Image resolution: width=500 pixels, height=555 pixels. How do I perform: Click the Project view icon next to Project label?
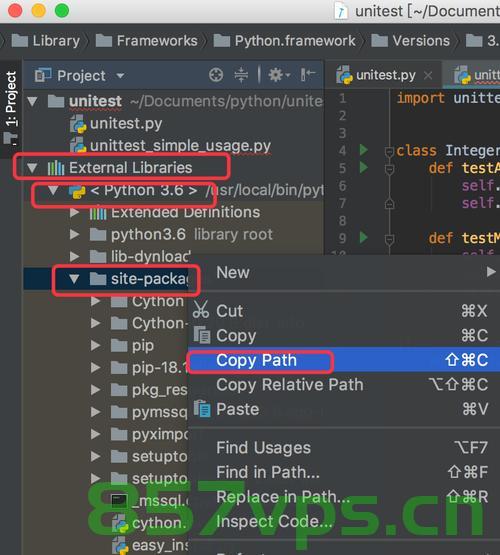click(43, 75)
